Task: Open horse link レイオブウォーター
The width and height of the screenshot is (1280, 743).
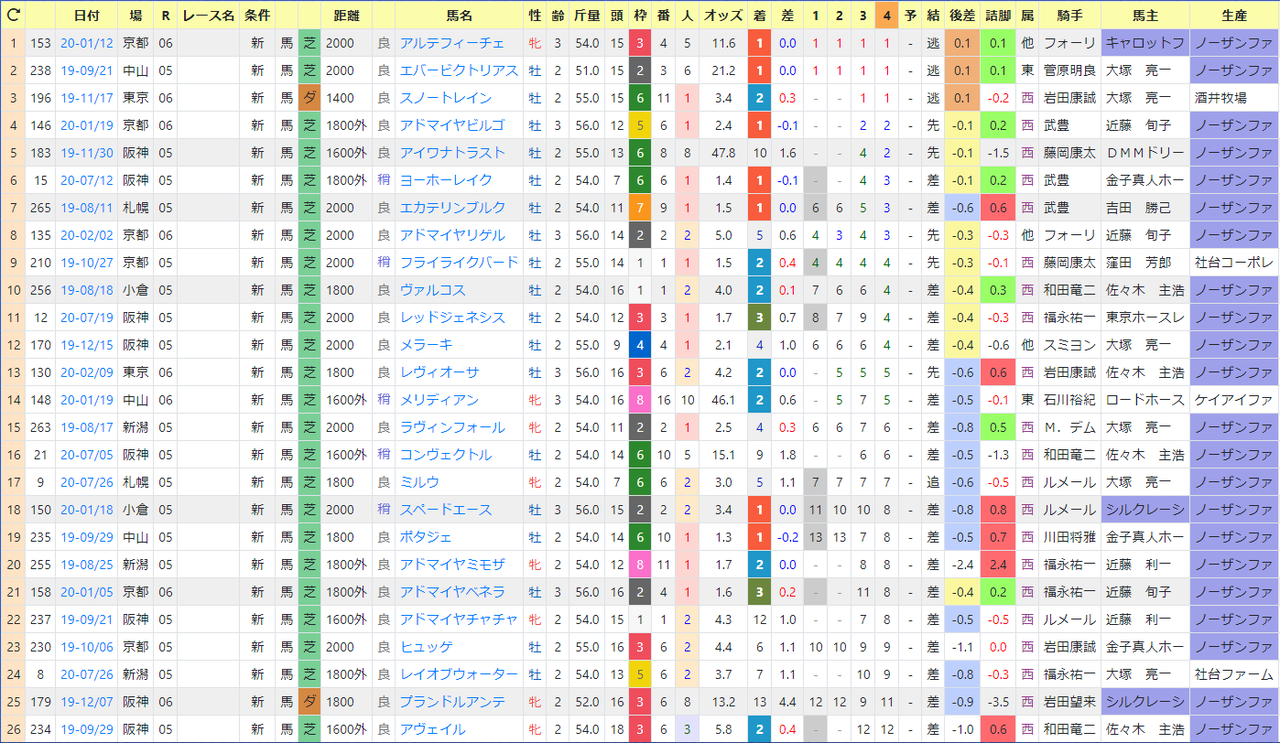Action: click(x=459, y=675)
